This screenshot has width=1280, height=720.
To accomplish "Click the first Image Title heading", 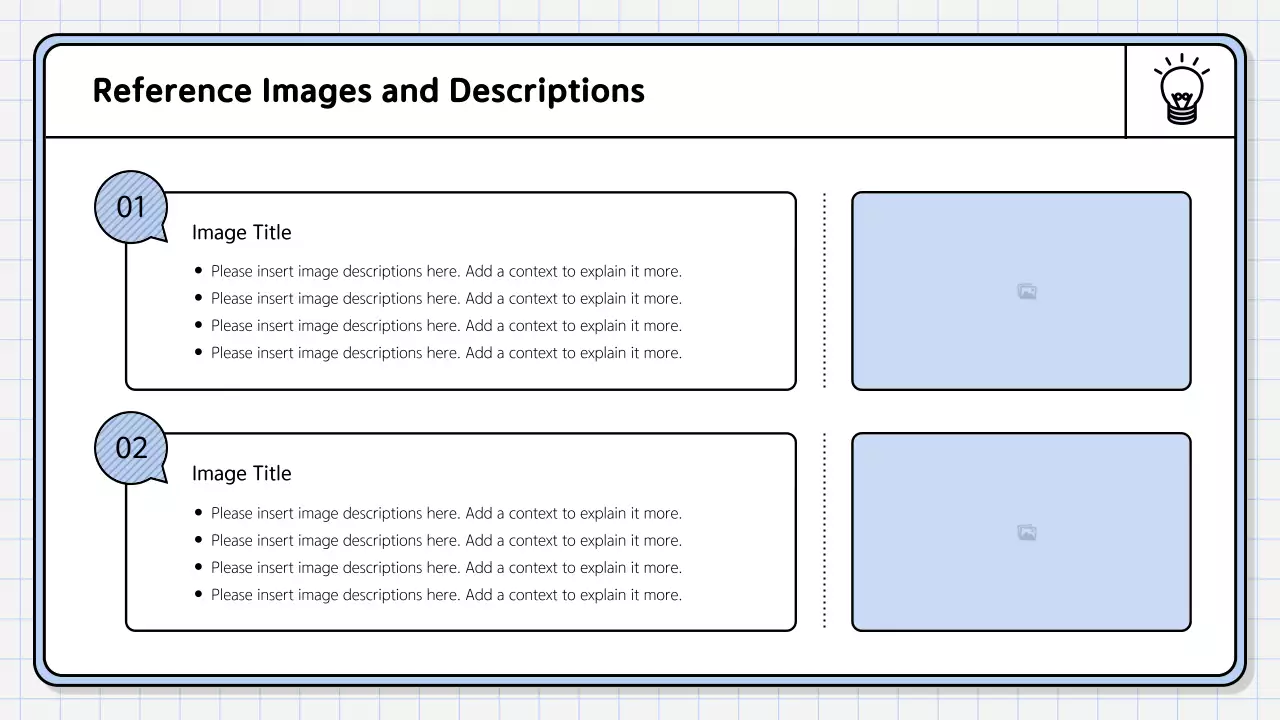I will tap(241, 232).
